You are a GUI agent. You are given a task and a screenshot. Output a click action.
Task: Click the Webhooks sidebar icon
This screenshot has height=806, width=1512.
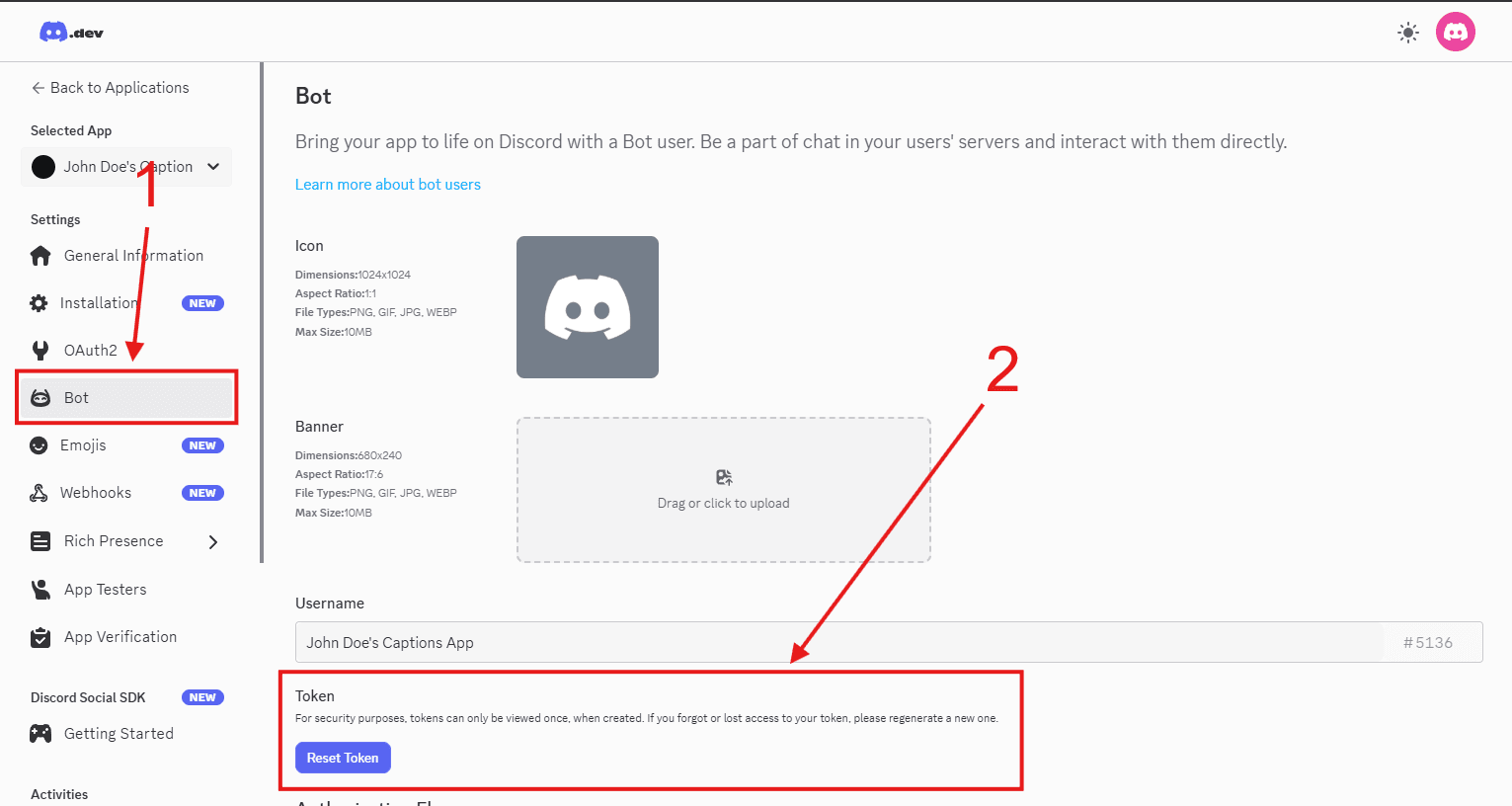pos(40,492)
